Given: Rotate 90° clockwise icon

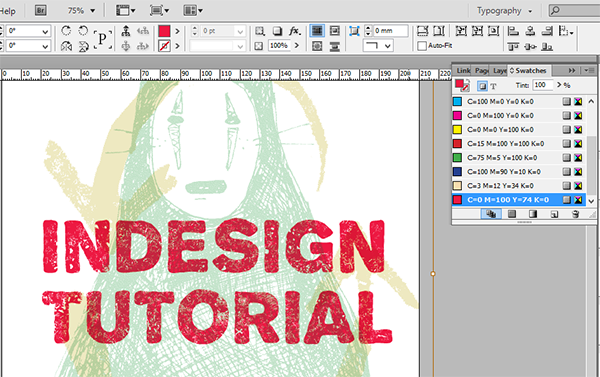Looking at the screenshot, I should tap(66, 31).
